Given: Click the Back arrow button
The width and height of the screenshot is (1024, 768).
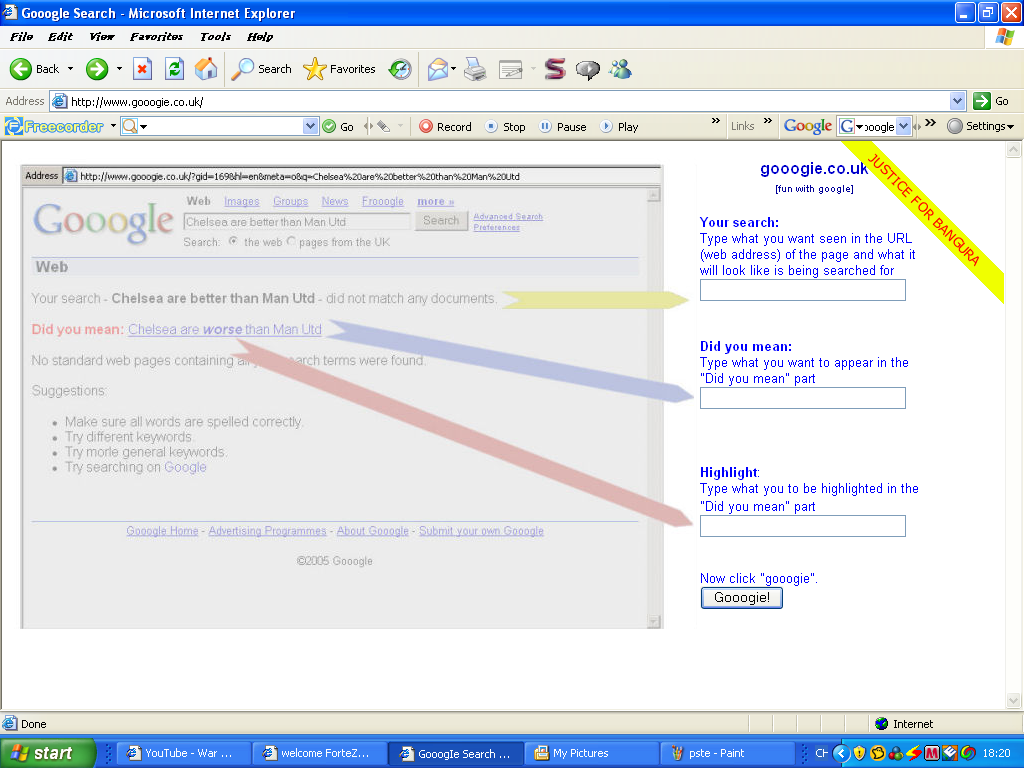Looking at the screenshot, I should [x=34, y=69].
